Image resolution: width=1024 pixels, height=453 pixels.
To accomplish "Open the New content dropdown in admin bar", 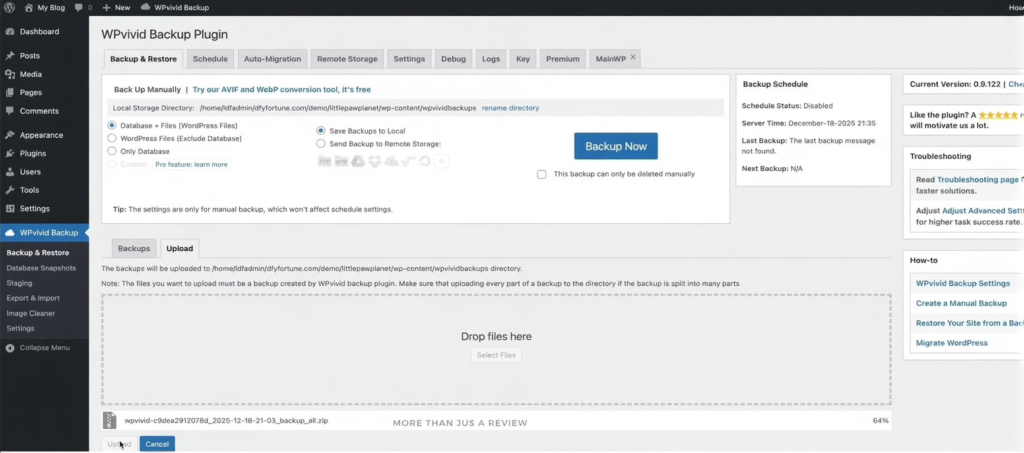I will [x=114, y=7].
